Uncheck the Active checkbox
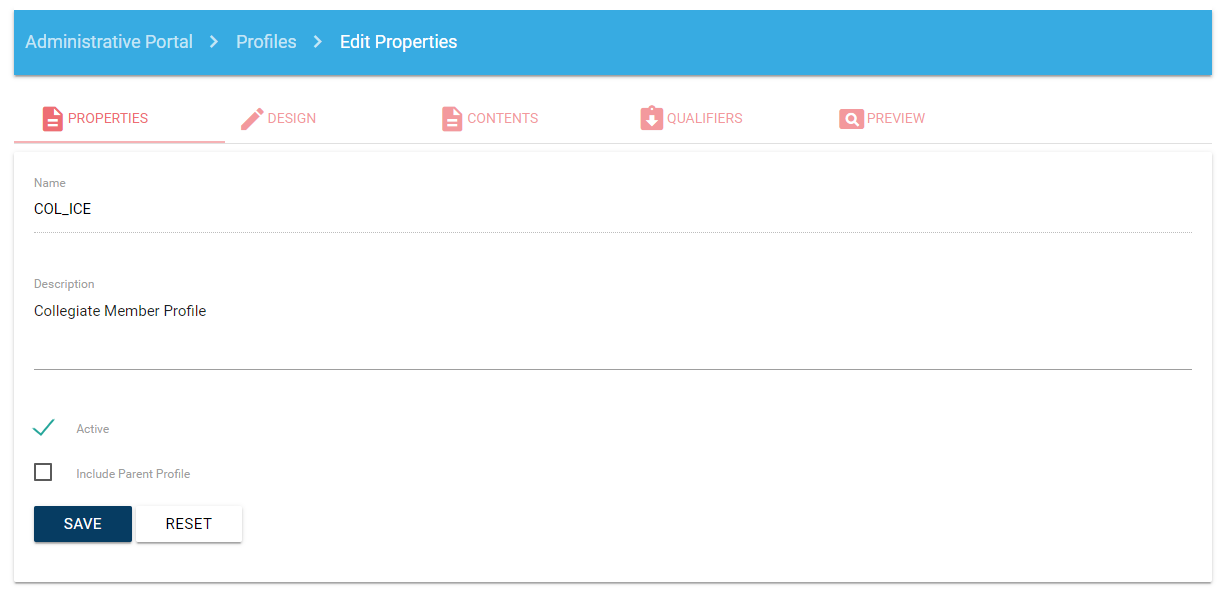Viewport: 1225px width, 594px height. 43,428
